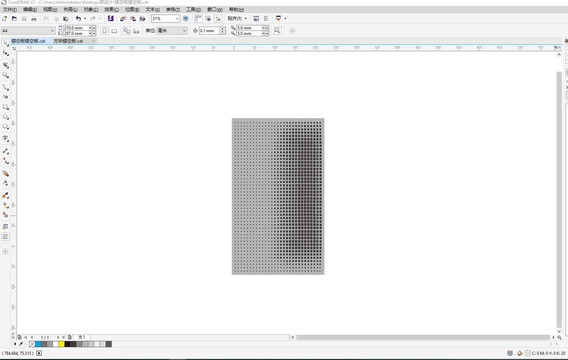The height and width of the screenshot is (360, 568).
Task: Open the zoom level dropdown
Action: (x=177, y=18)
